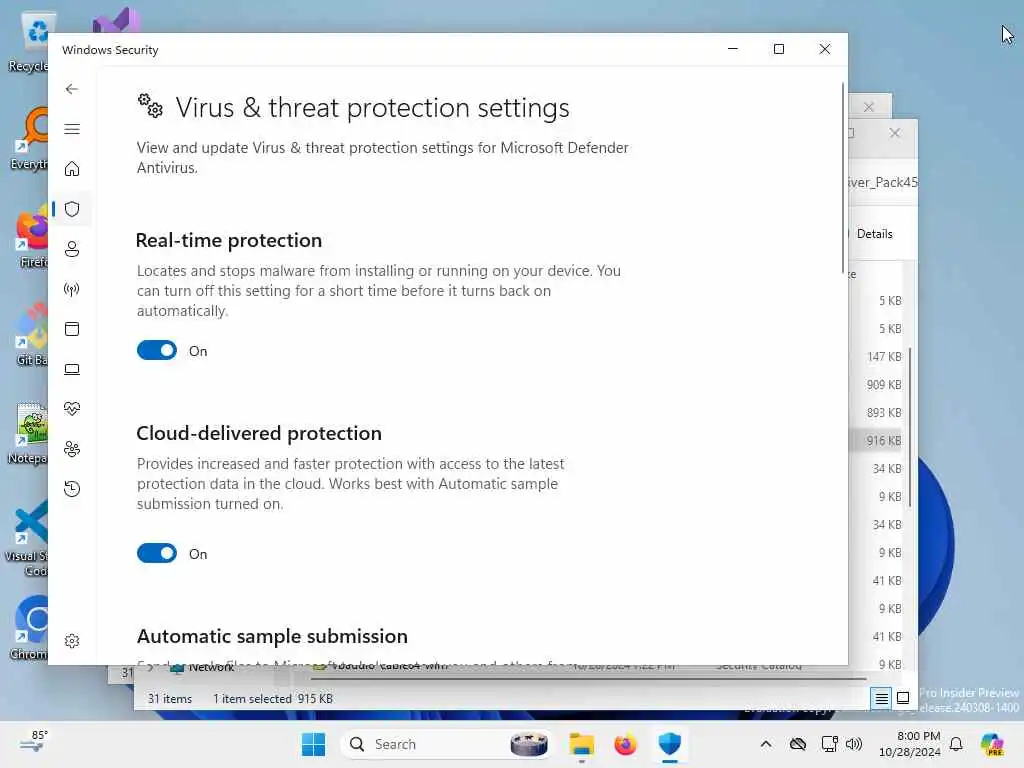Open Home in Windows Security sidebar
This screenshot has width=1024, height=768.
pos(72,169)
